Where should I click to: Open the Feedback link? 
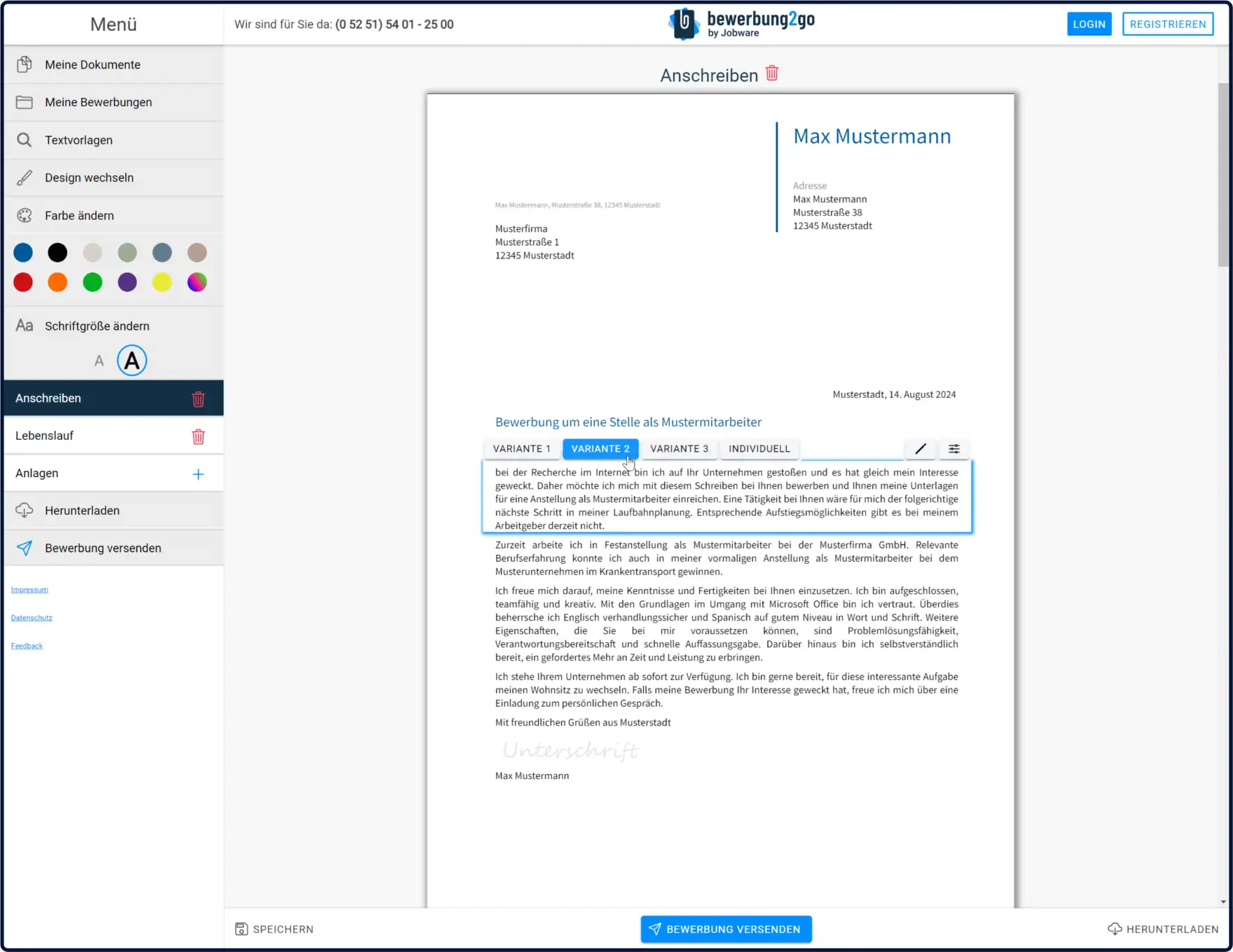coord(27,646)
